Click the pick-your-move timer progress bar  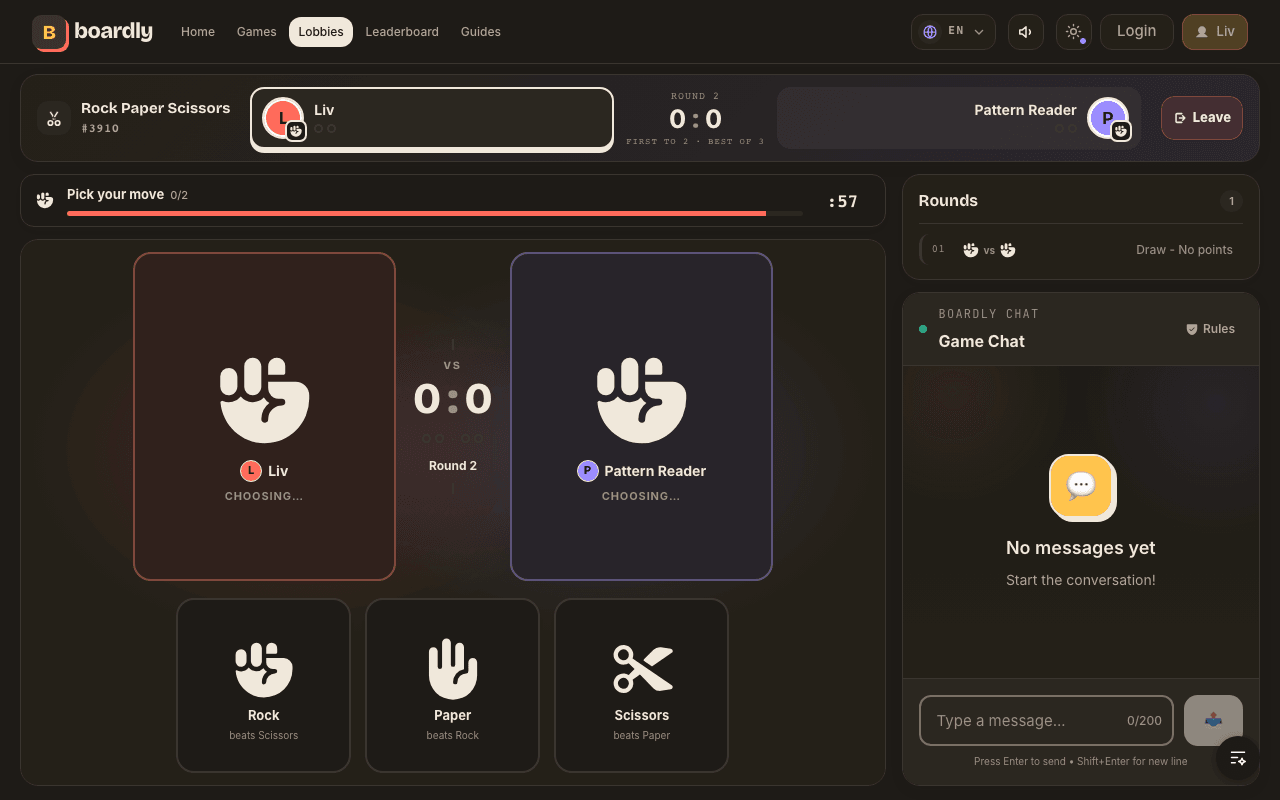point(435,213)
